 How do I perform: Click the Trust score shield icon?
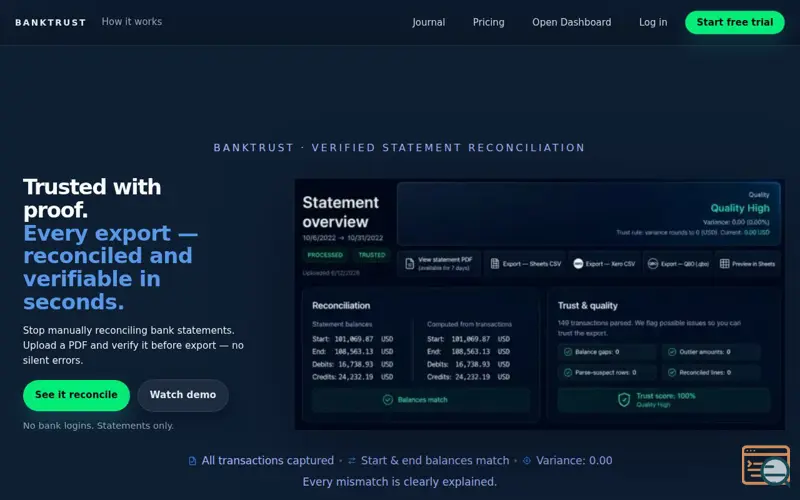624,400
